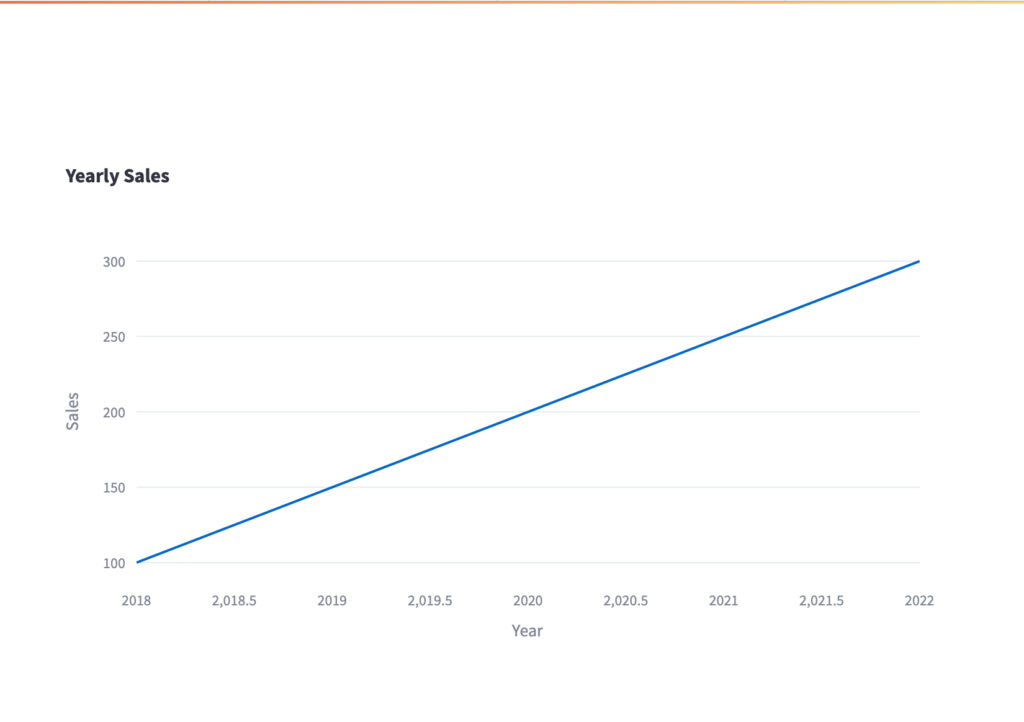Click the line's starting point at 2018
Screen dimensions: 1024x722
tap(137, 562)
